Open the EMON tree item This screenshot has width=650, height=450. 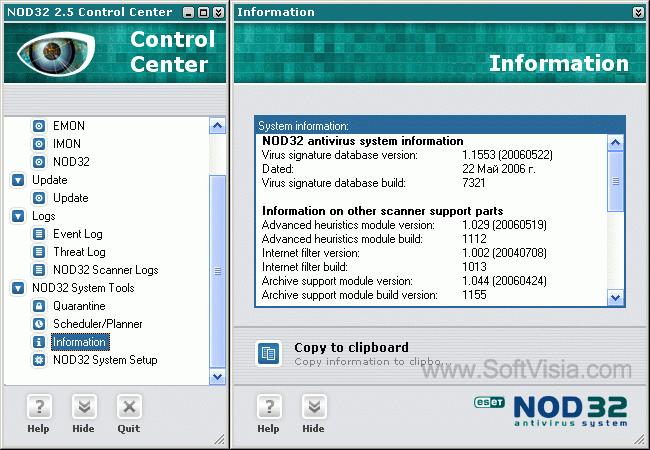(69, 126)
